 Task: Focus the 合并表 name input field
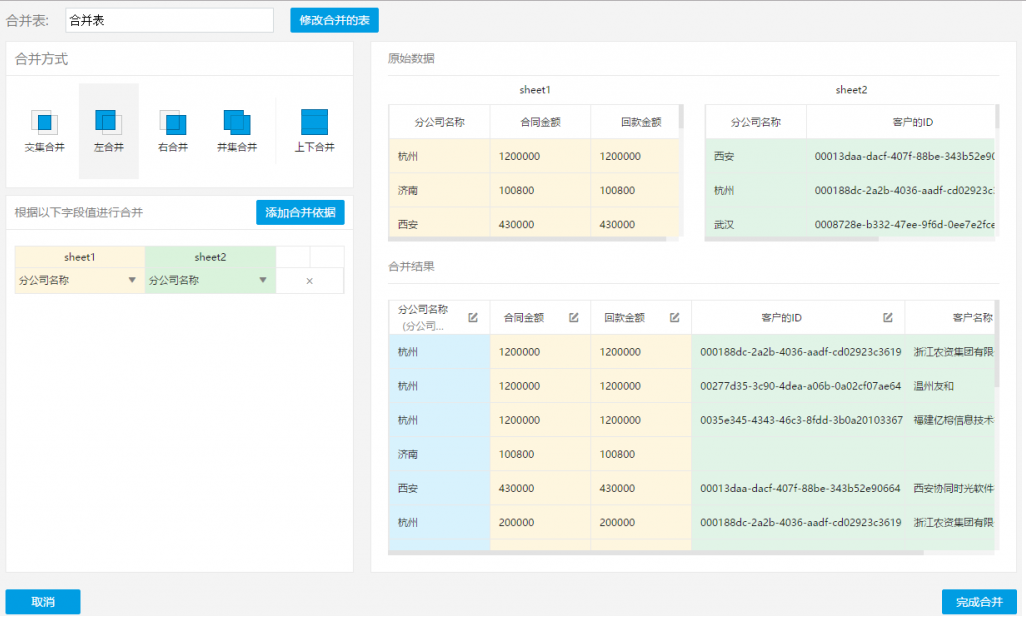click(169, 20)
